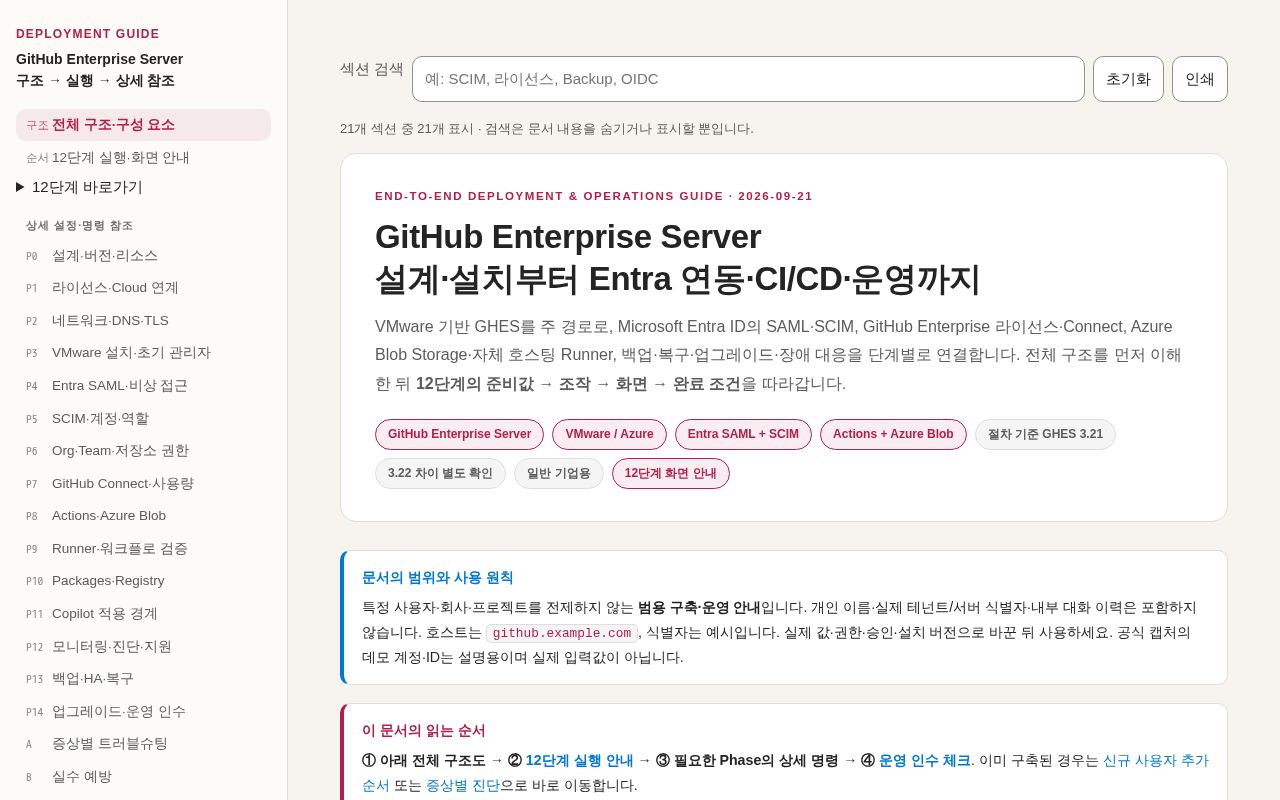This screenshot has height=800, width=1280.
Task: Select P8 Actions·Azure Blob link
Action: (x=143, y=516)
